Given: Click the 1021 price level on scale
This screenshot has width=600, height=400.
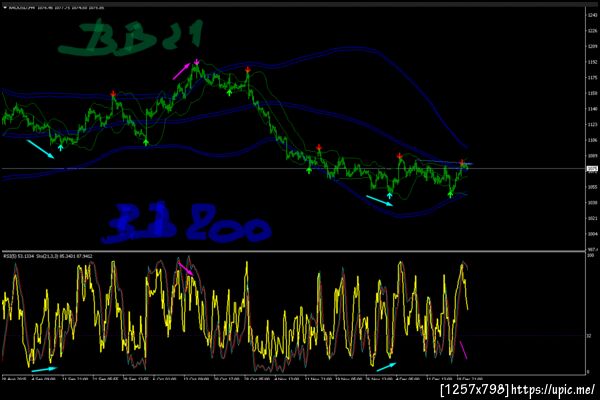Looking at the screenshot, I should pos(592,219).
